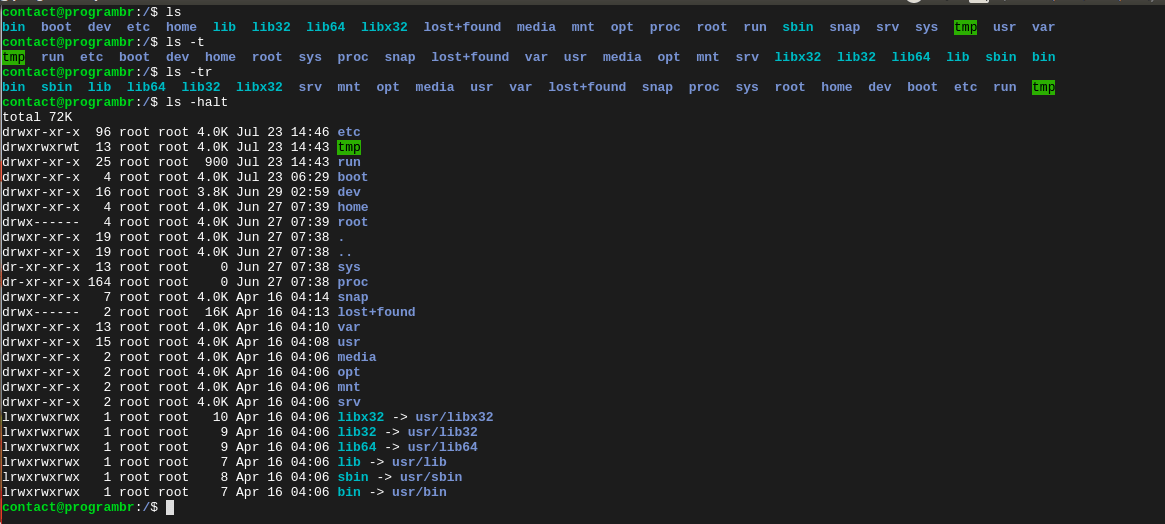Click 'lost+found' in the 16K row
Viewport: 1165px width, 524px height.
(x=376, y=312)
